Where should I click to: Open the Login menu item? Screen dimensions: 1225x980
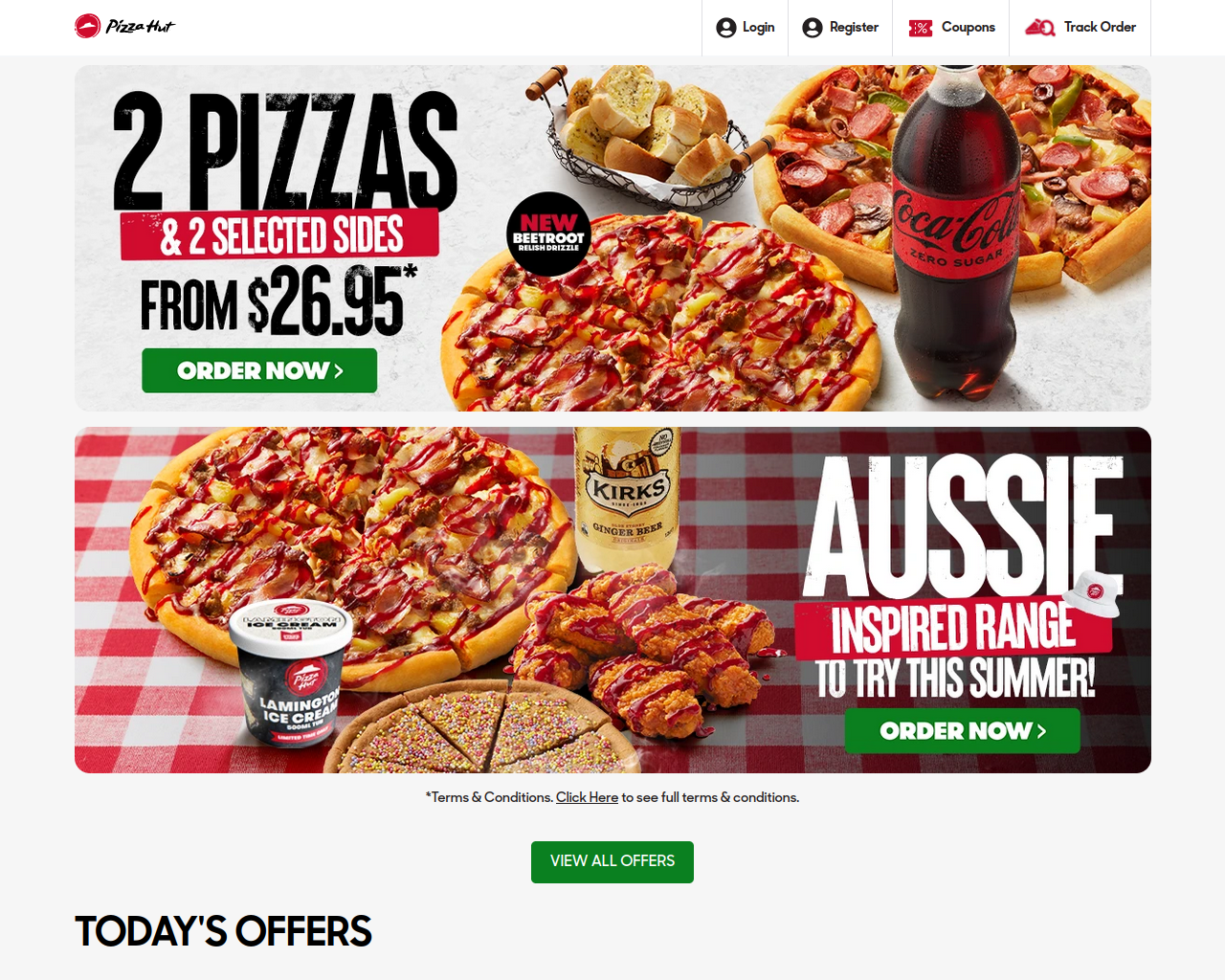(745, 28)
